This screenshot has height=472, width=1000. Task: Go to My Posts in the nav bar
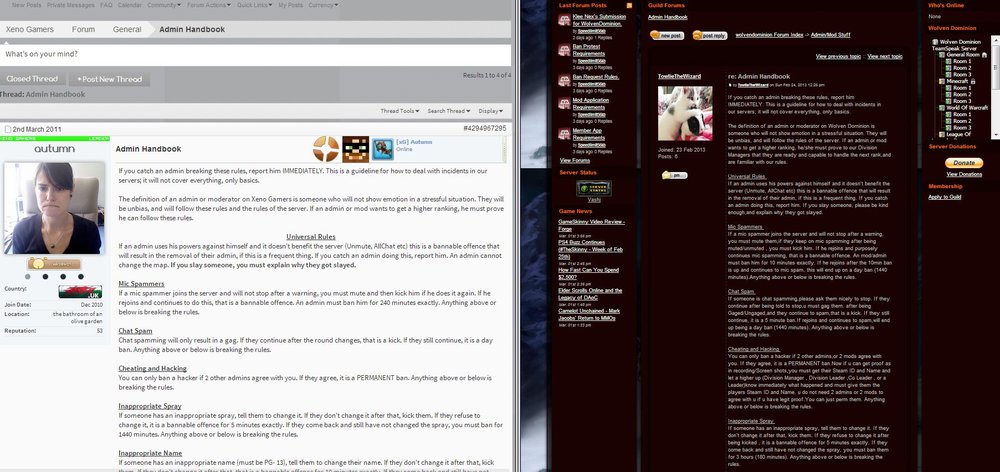click(x=291, y=5)
